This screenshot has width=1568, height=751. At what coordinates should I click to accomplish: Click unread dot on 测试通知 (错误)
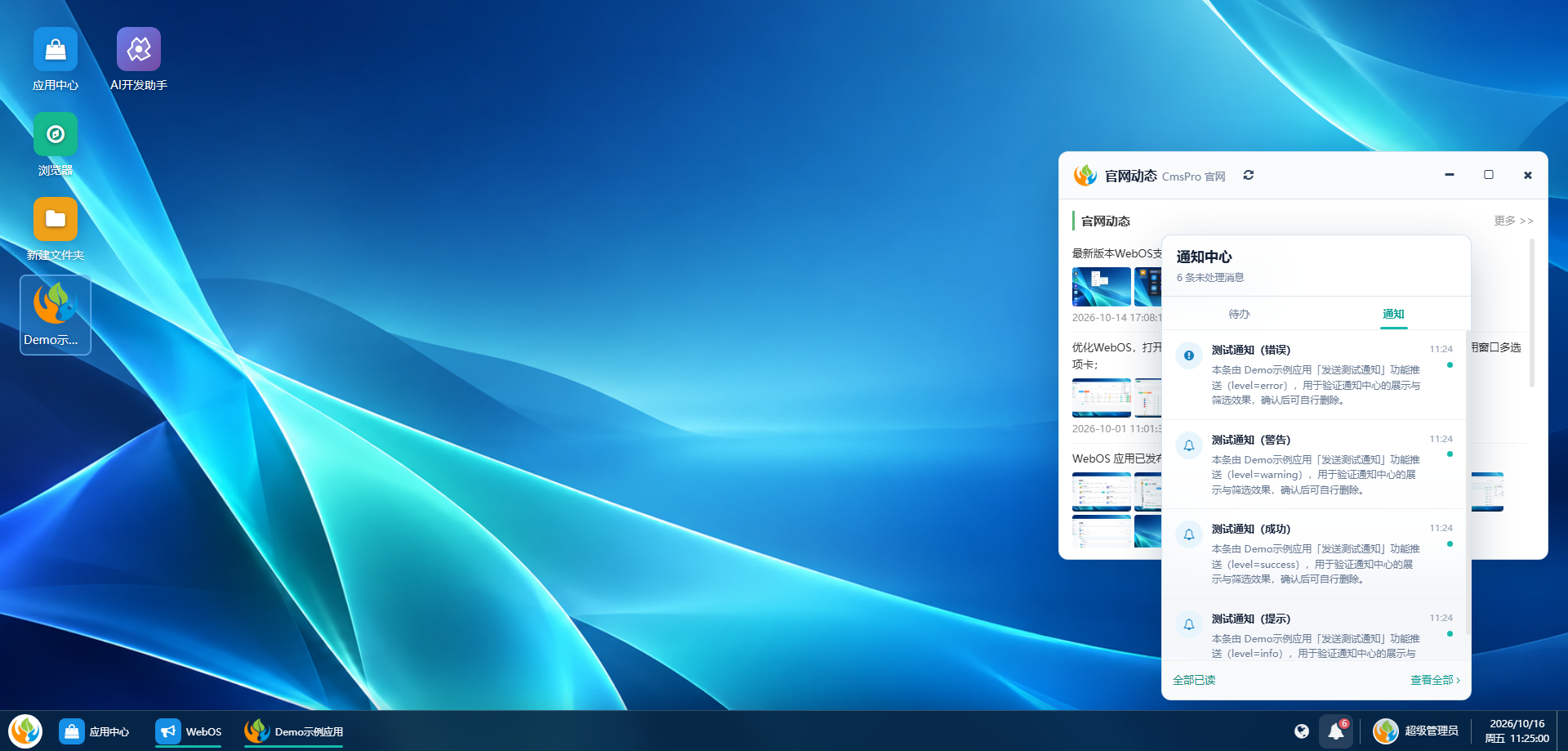click(1450, 365)
